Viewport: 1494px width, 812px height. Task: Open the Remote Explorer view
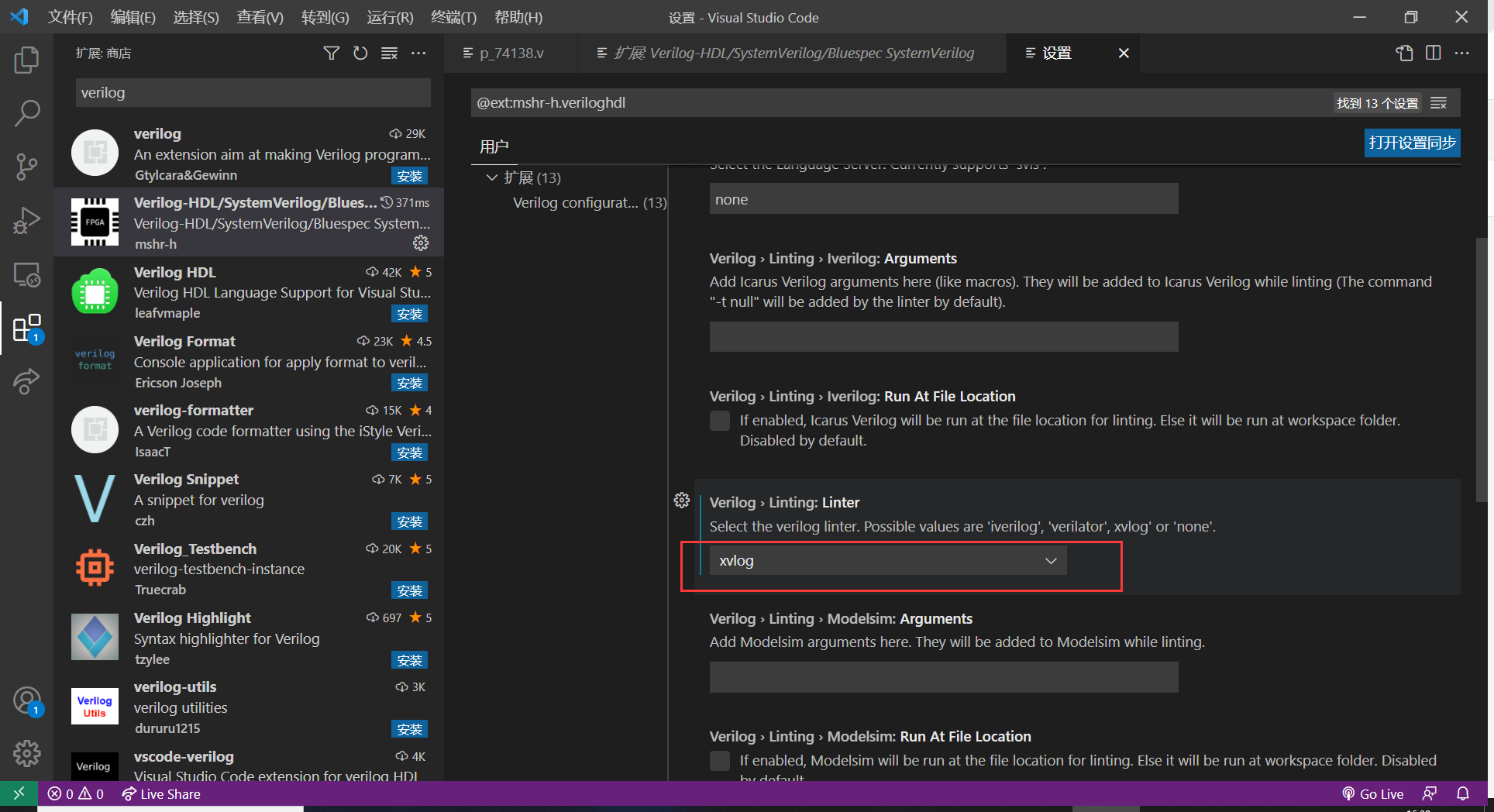[26, 274]
